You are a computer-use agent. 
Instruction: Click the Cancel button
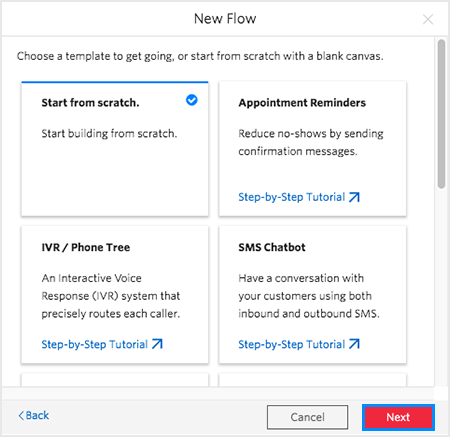pyautogui.click(x=307, y=417)
